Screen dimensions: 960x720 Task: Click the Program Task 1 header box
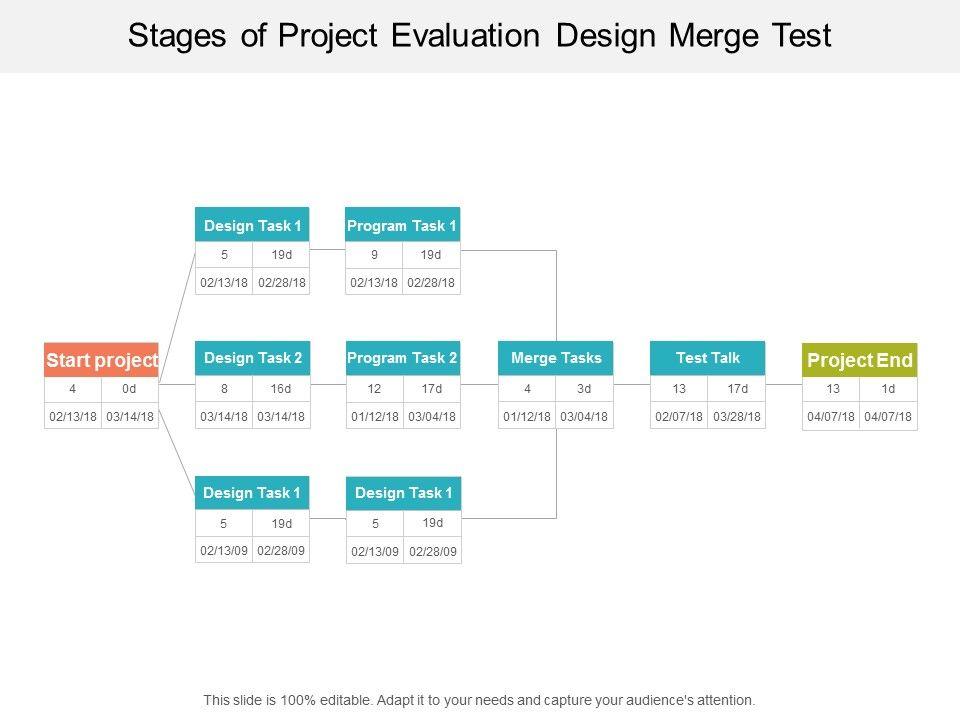403,226
